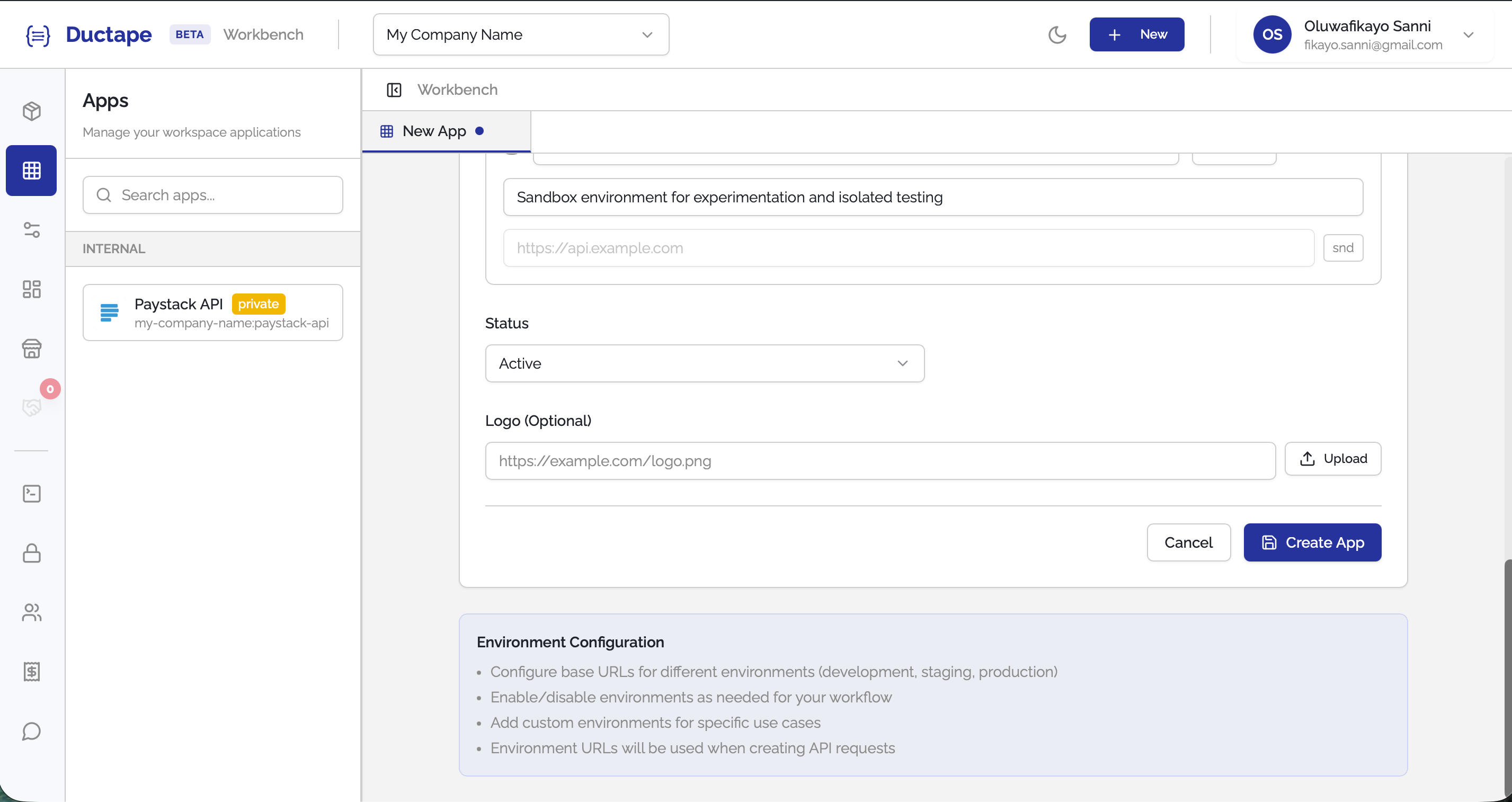Open the Marketplace storefront icon in sidebar
1512x802 pixels.
[x=31, y=349]
